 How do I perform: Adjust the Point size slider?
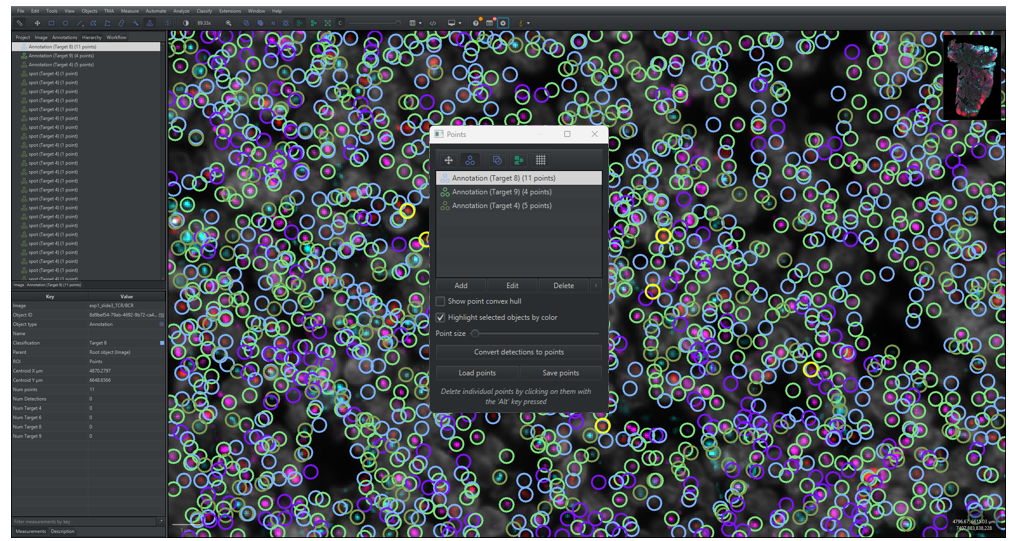pos(475,333)
